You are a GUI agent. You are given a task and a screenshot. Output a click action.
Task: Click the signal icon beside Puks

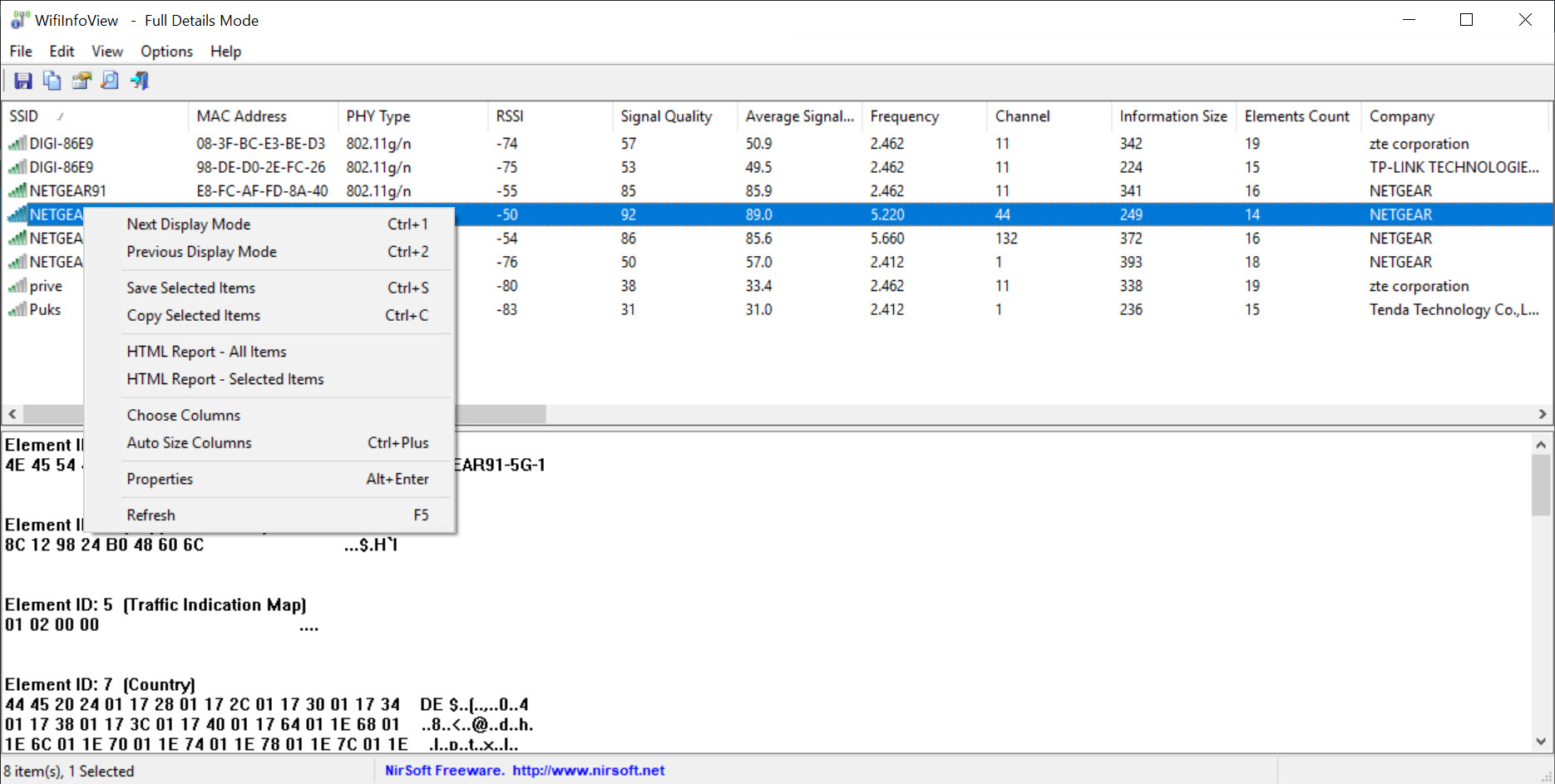pyautogui.click(x=17, y=310)
